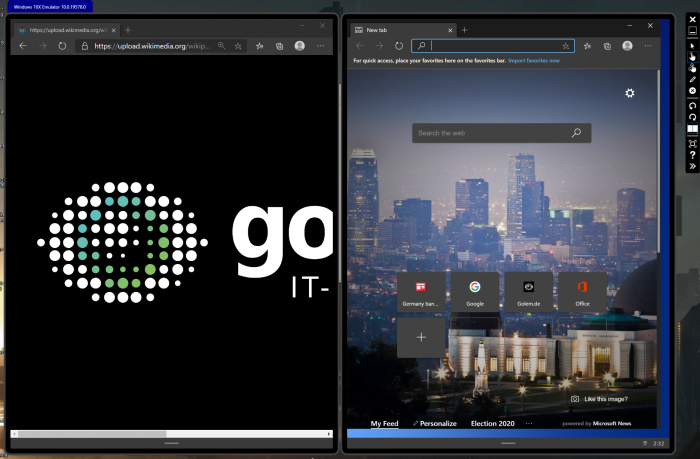Open profile avatar in right window
The height and width of the screenshot is (459, 700).
click(627, 46)
